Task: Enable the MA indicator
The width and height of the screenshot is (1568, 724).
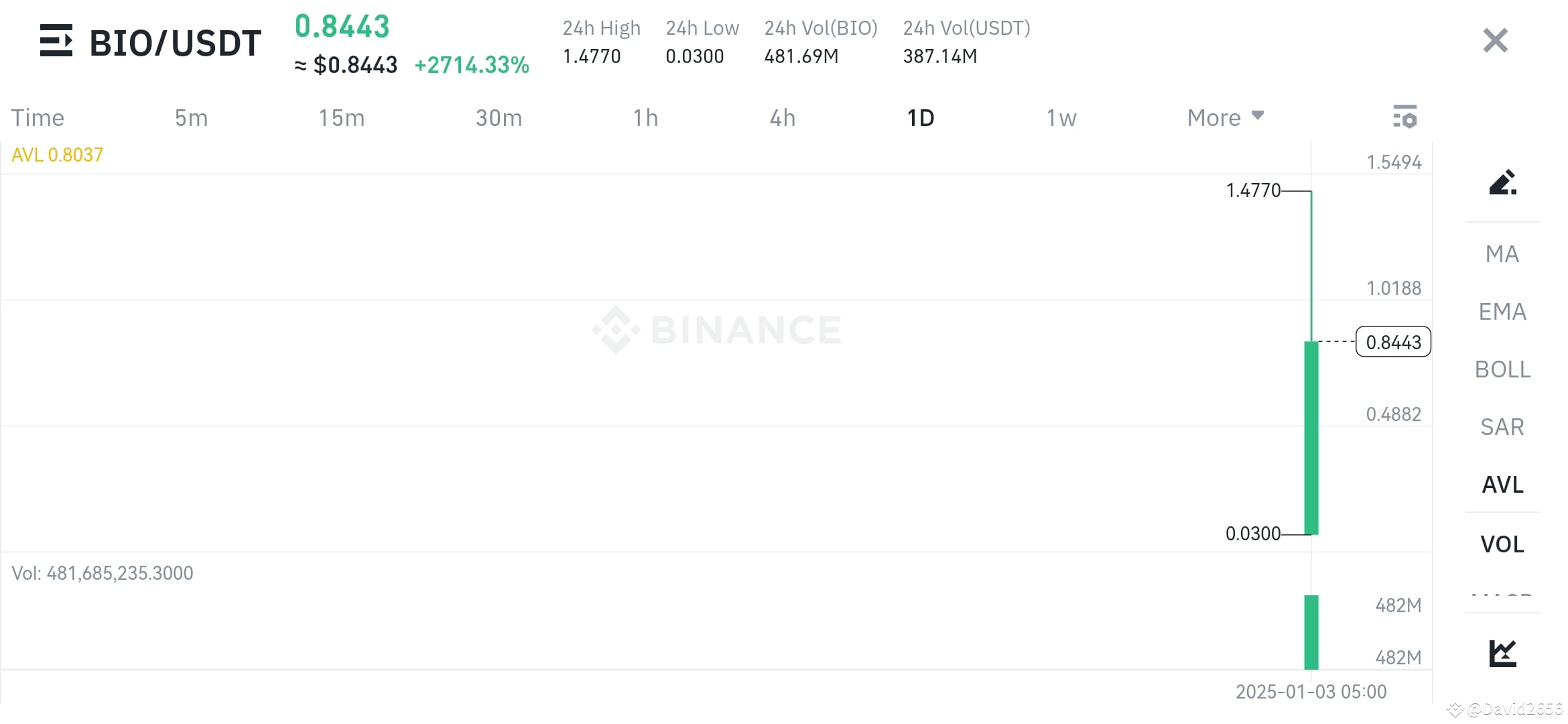Action: pyautogui.click(x=1502, y=253)
